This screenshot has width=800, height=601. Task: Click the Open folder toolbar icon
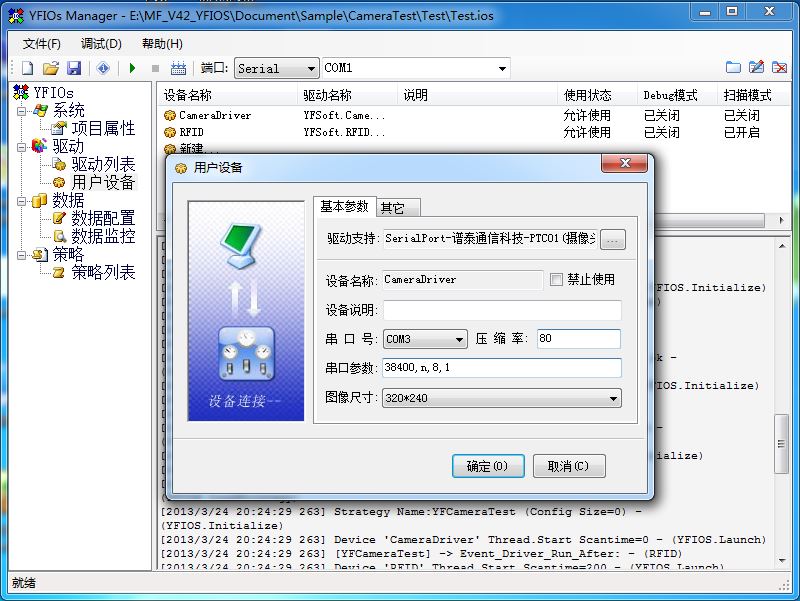[51, 68]
